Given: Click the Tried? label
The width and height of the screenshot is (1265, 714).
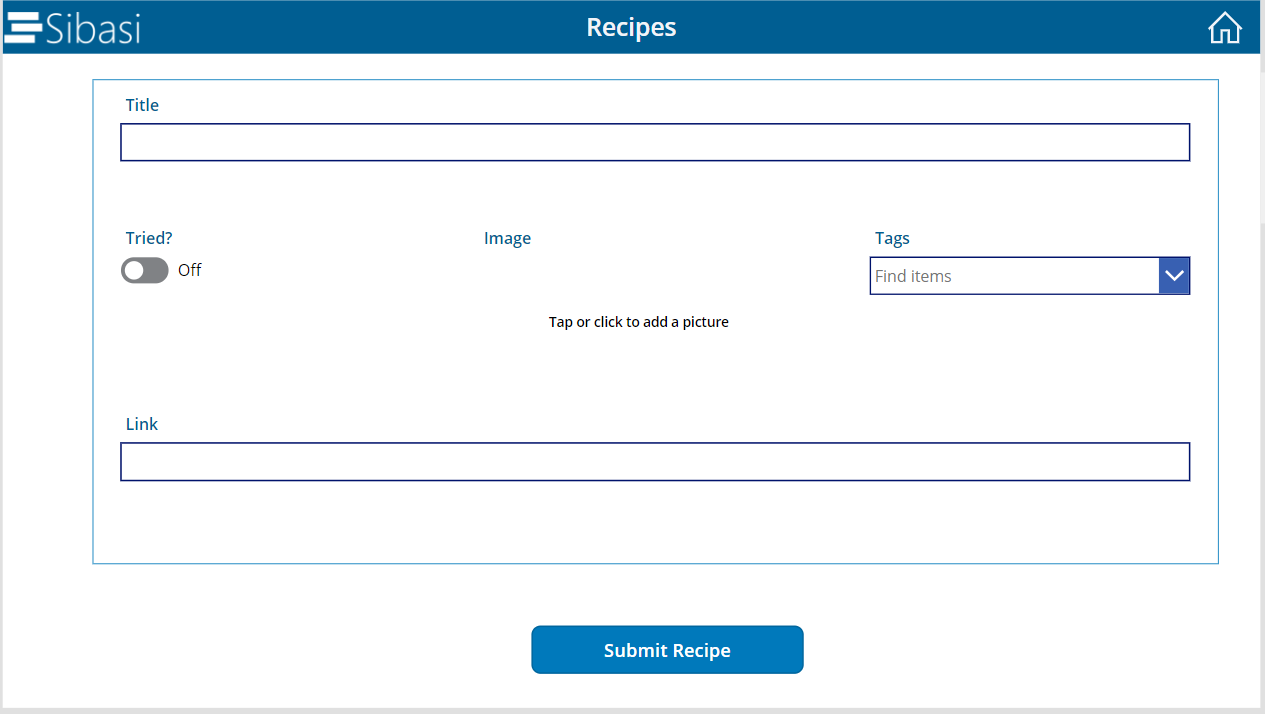Looking at the screenshot, I should pos(149,238).
